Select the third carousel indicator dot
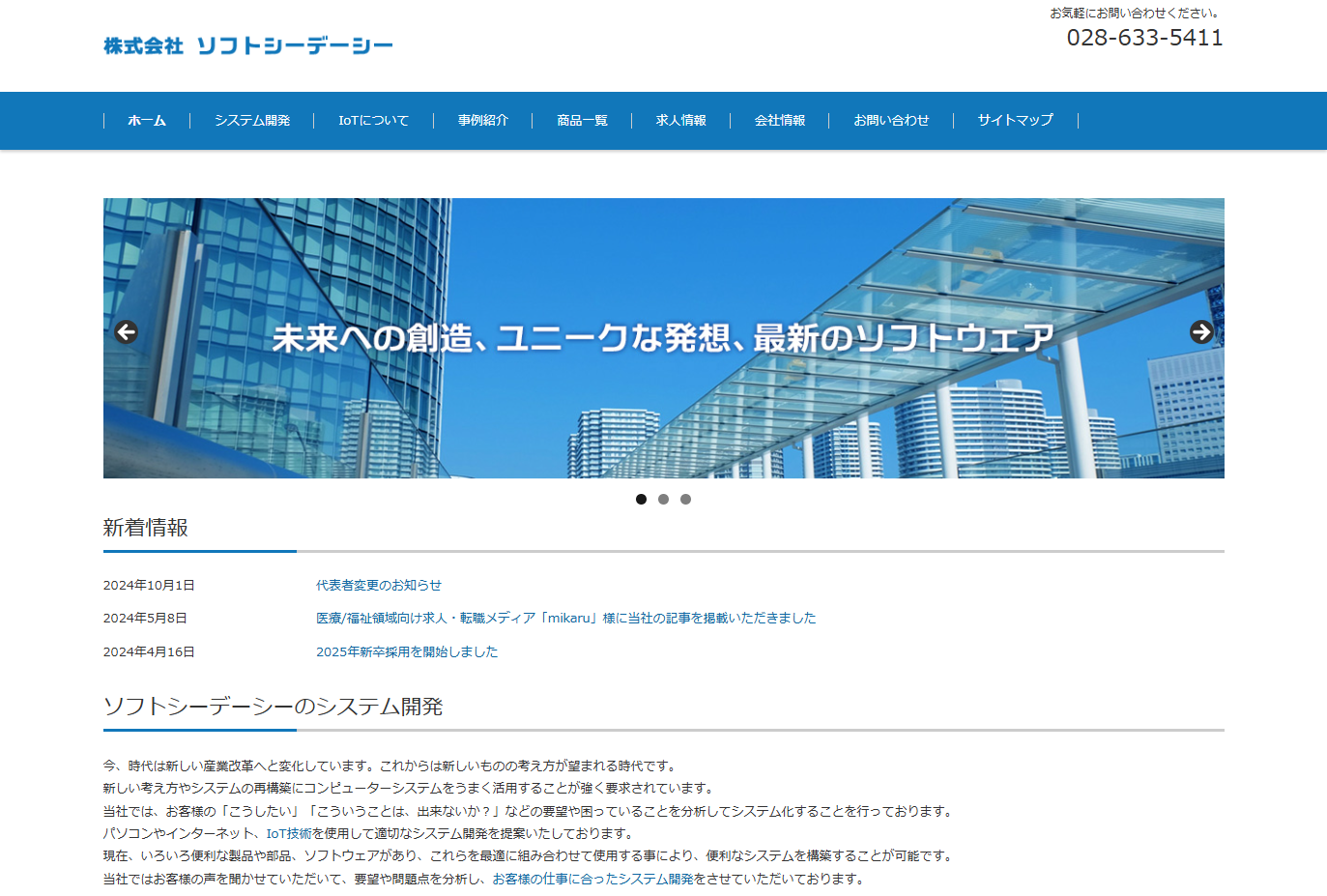Screen dimensions: 1327x896 (686, 500)
